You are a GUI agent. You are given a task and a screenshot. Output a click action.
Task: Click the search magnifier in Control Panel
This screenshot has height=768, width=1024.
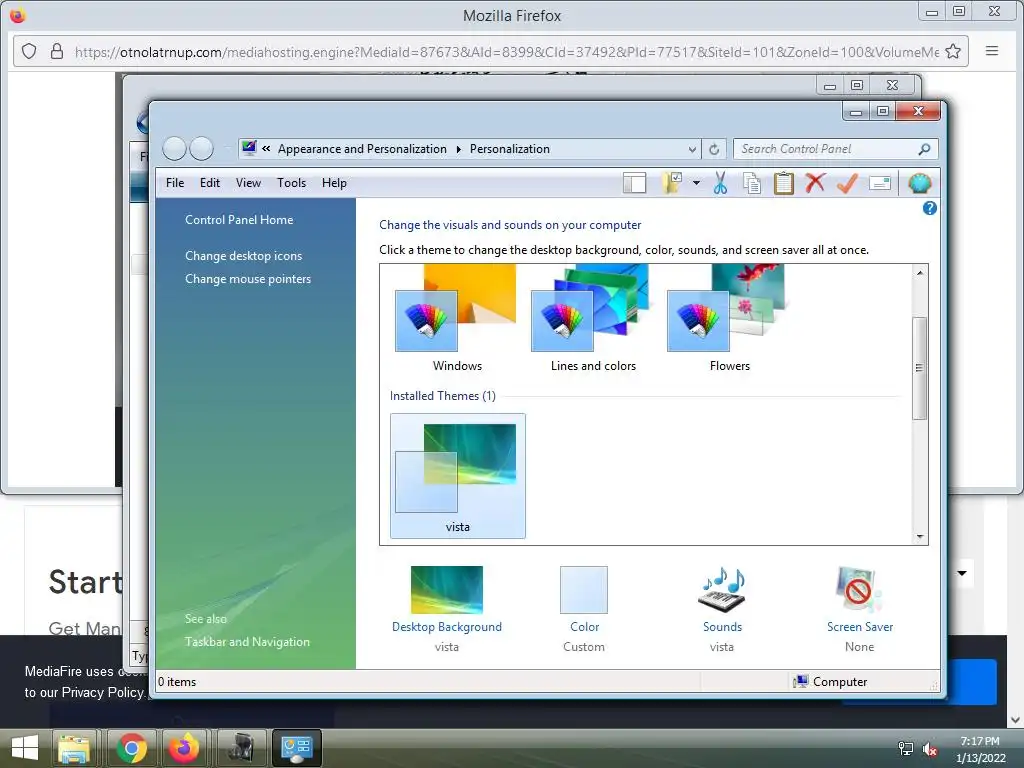click(924, 150)
